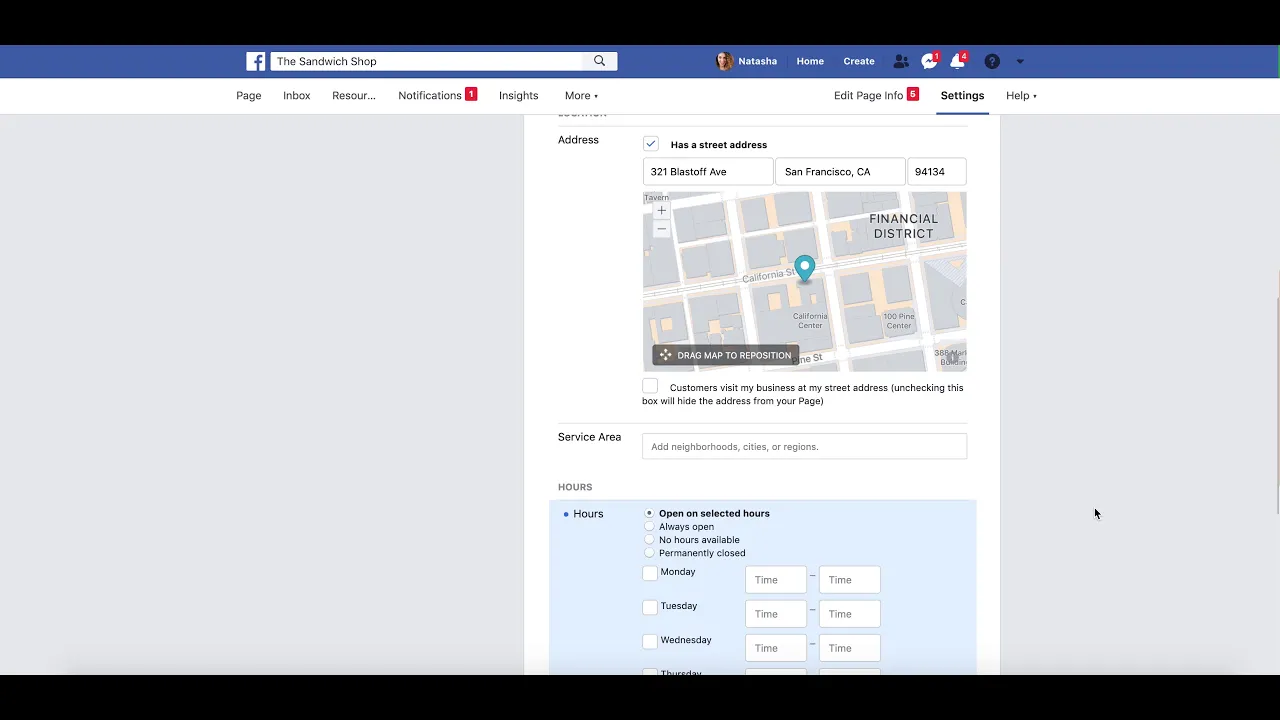Viewport: 1280px width, 720px height.
Task: Click the Facebook logo icon
Action: pos(256,61)
